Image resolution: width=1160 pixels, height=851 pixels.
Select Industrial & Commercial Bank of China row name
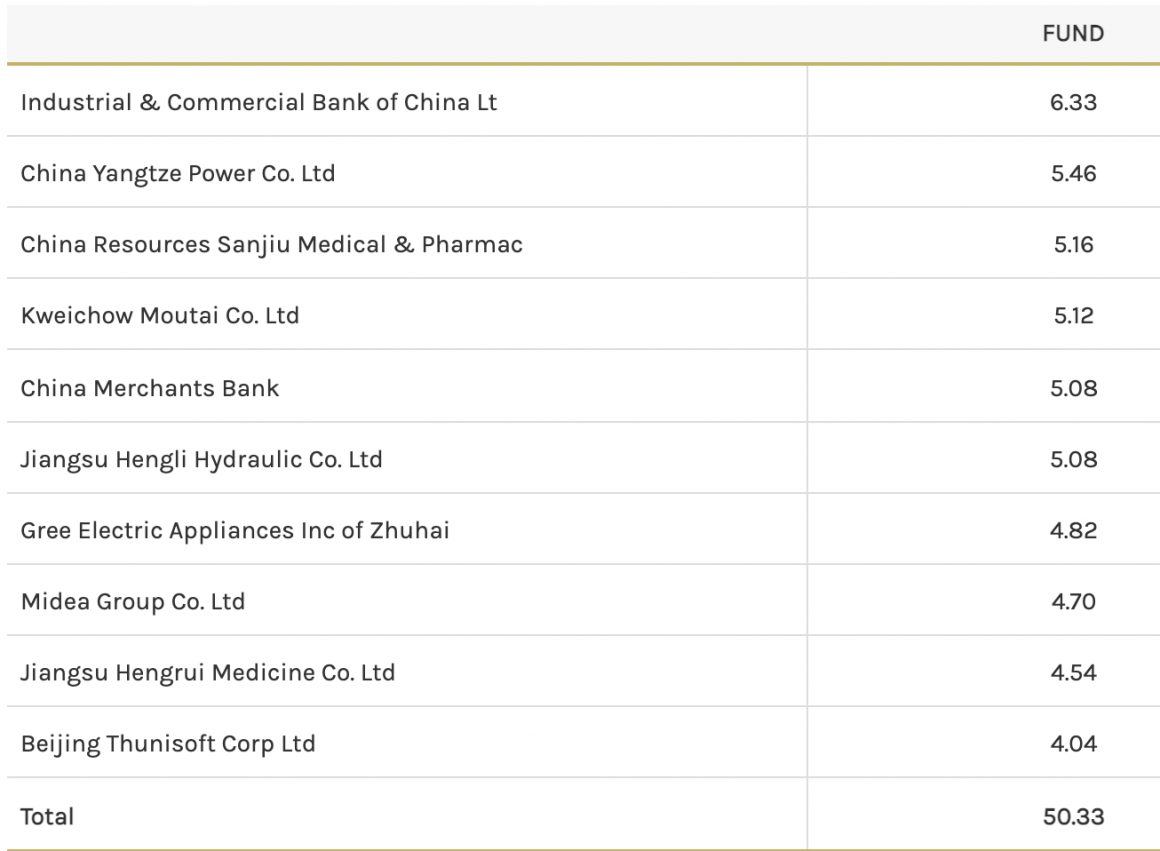pyautogui.click(x=258, y=102)
